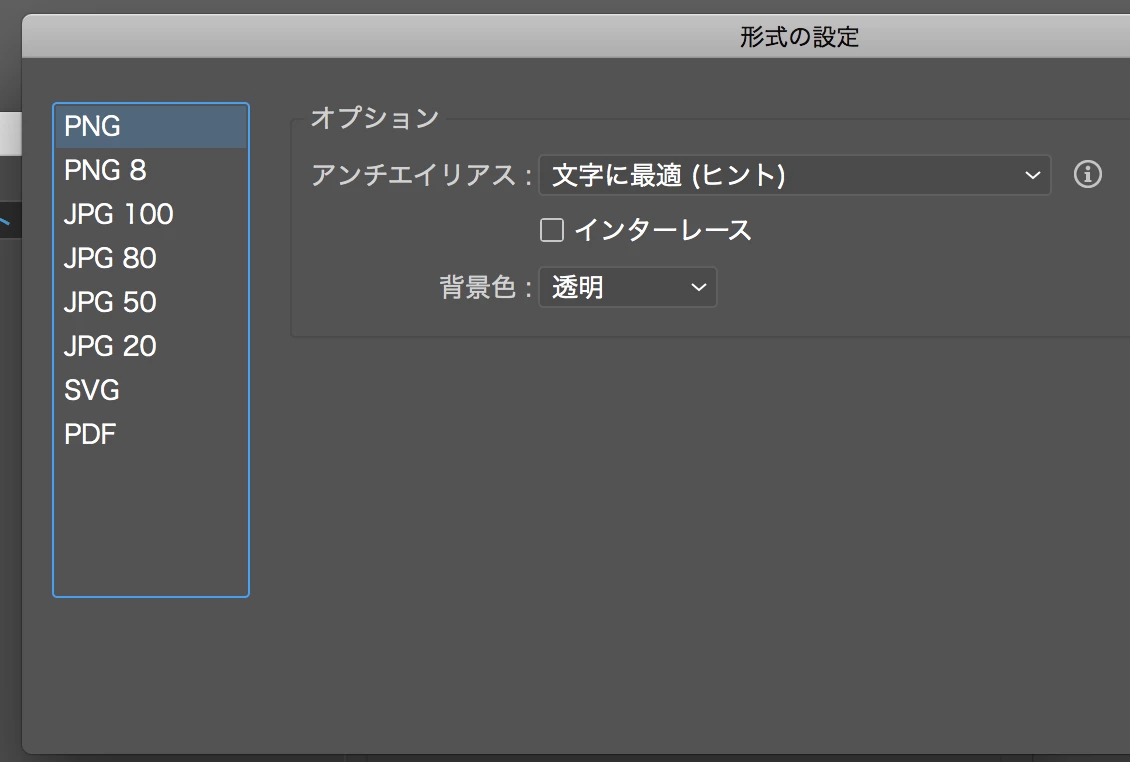The width and height of the screenshot is (1130, 762).
Task: Pick the JPG 20 format entry
Action: [x=151, y=346]
